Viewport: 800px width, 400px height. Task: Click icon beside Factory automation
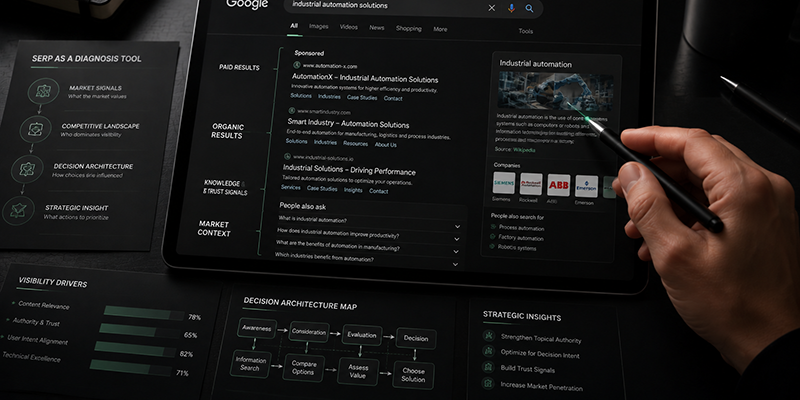point(492,237)
